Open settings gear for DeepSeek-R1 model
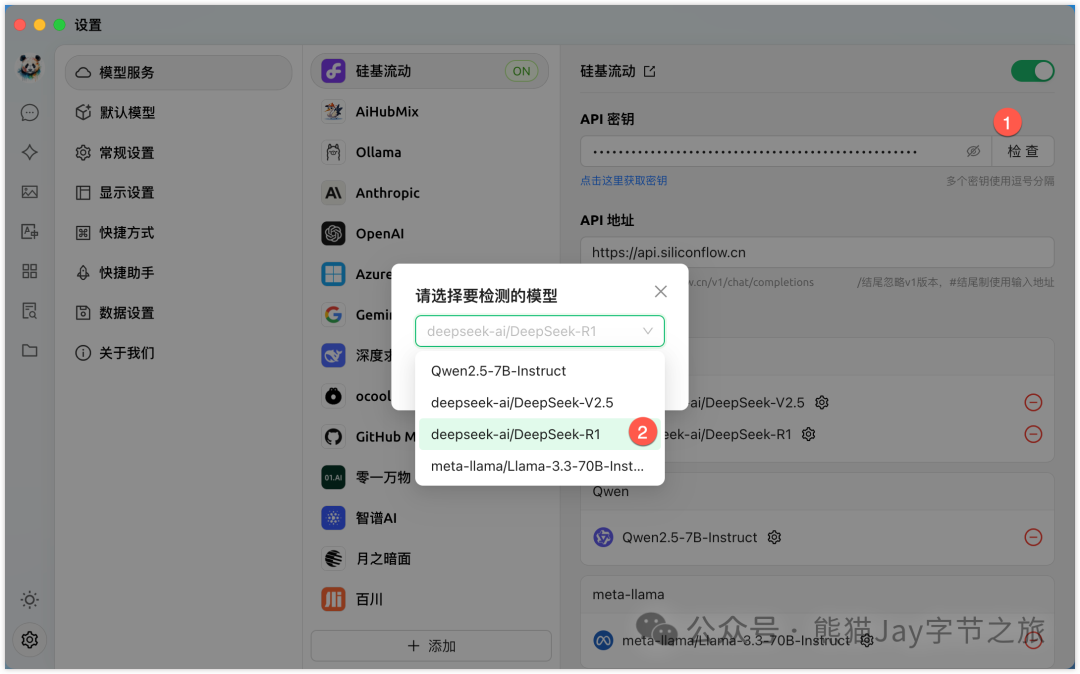The image size is (1080, 674). [x=809, y=434]
